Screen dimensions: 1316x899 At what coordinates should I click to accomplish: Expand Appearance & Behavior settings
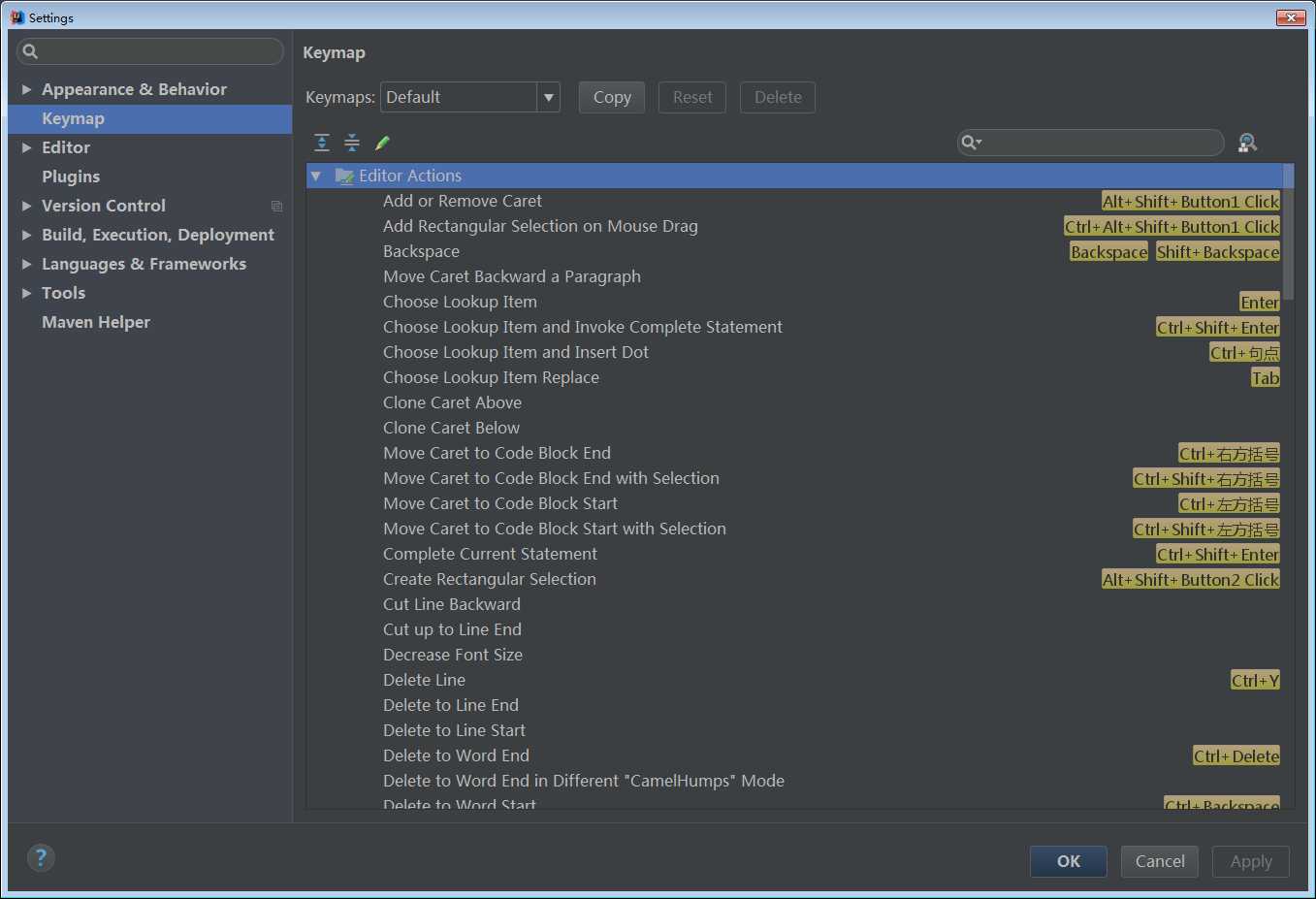(x=27, y=89)
